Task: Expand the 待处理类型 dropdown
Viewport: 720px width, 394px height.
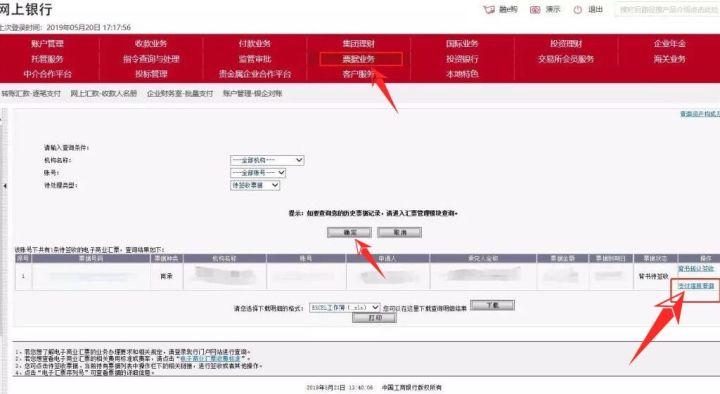Action: tap(255, 185)
